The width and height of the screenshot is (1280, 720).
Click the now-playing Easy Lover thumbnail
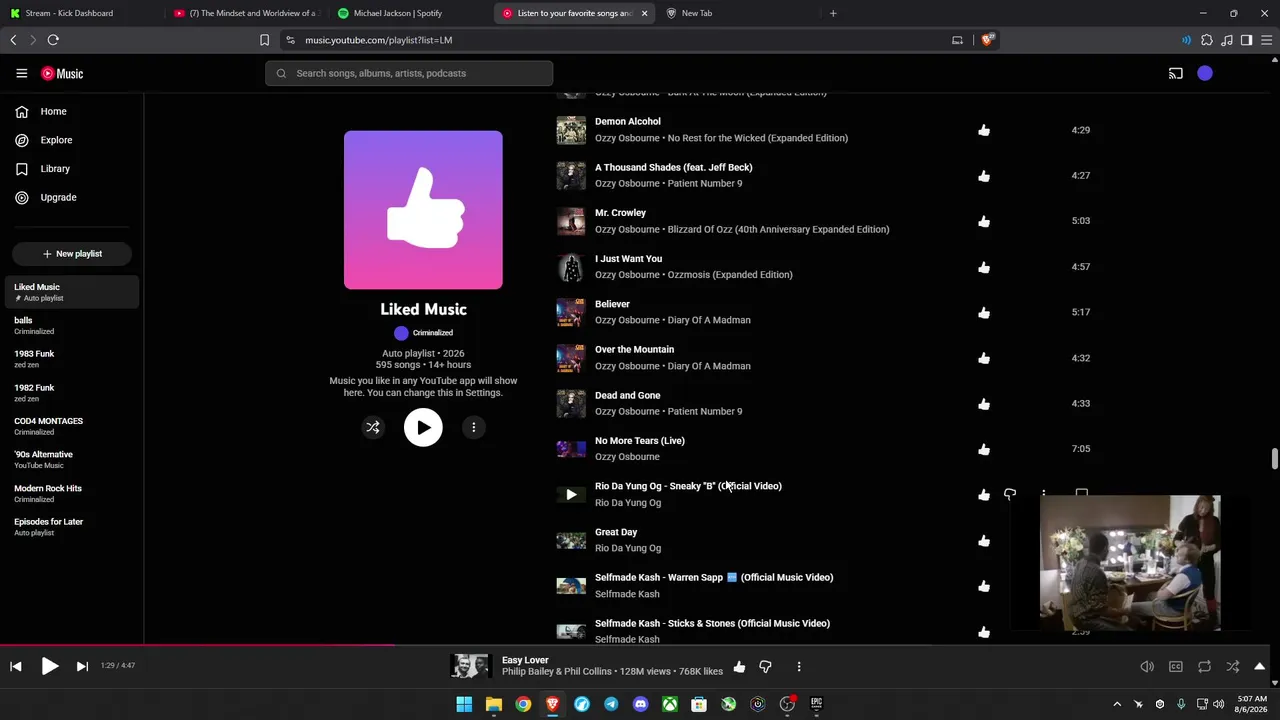470,666
